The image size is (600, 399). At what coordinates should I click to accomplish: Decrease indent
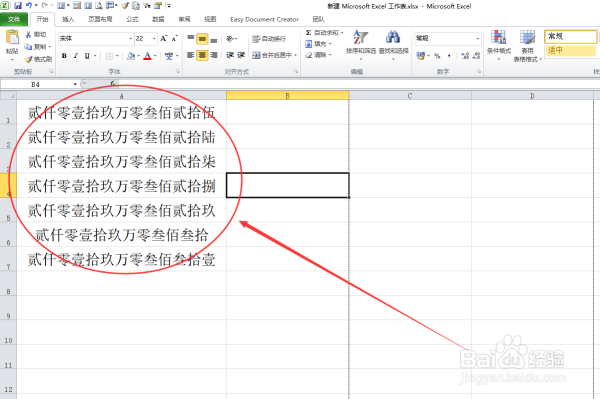coord(230,55)
